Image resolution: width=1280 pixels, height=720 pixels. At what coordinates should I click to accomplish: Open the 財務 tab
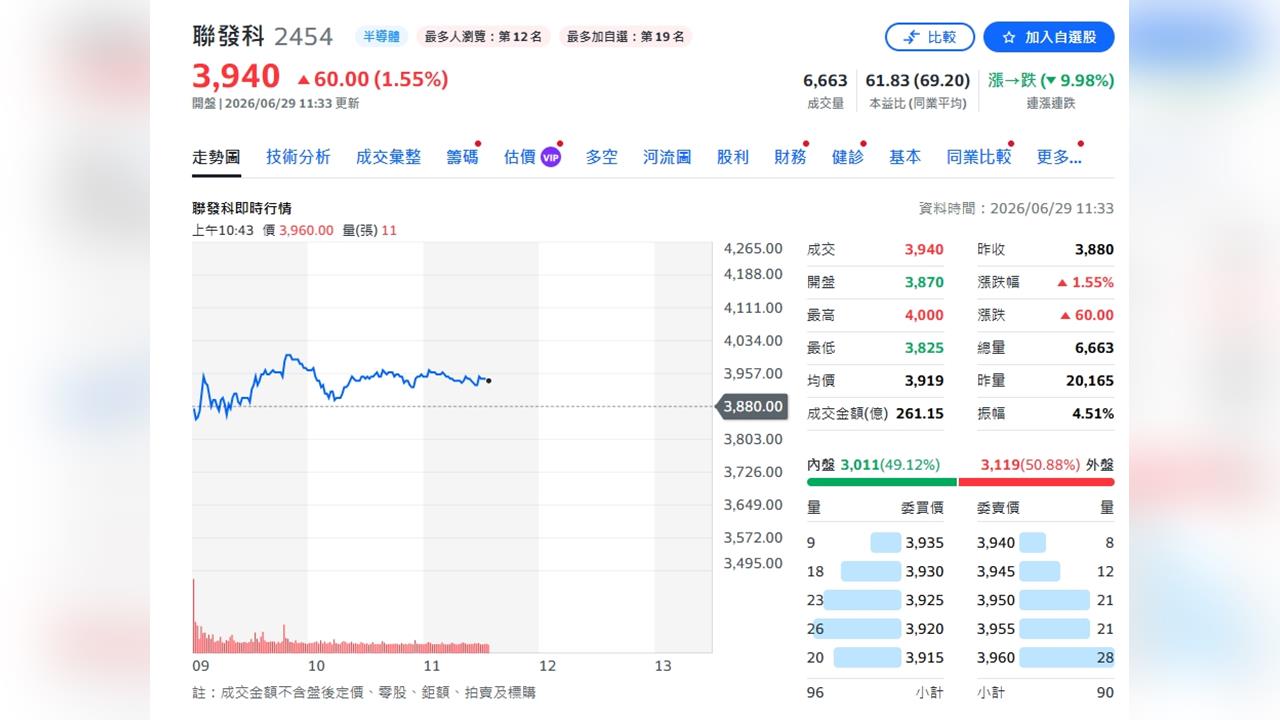pyautogui.click(x=790, y=157)
